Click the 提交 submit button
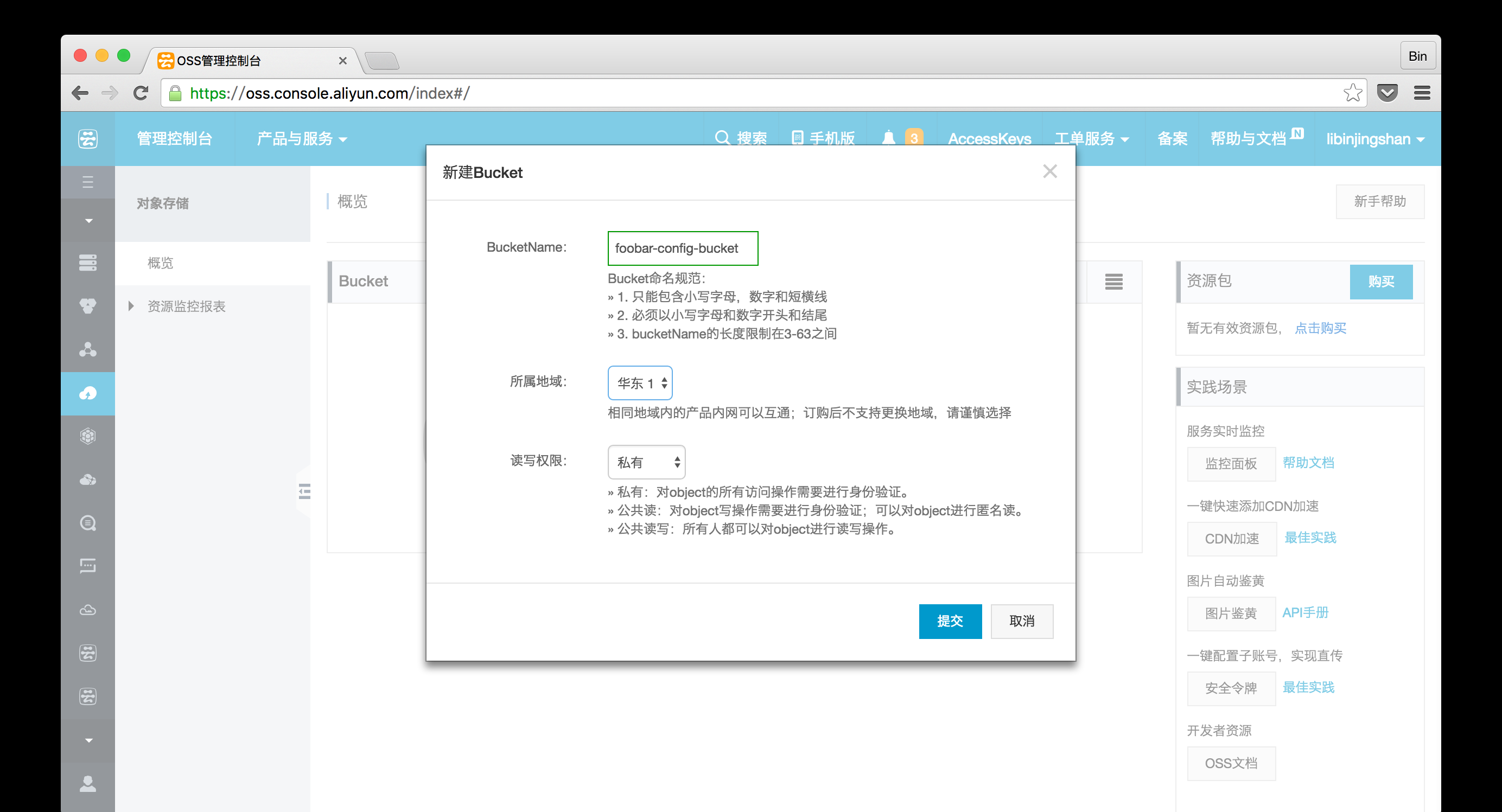 click(x=950, y=622)
